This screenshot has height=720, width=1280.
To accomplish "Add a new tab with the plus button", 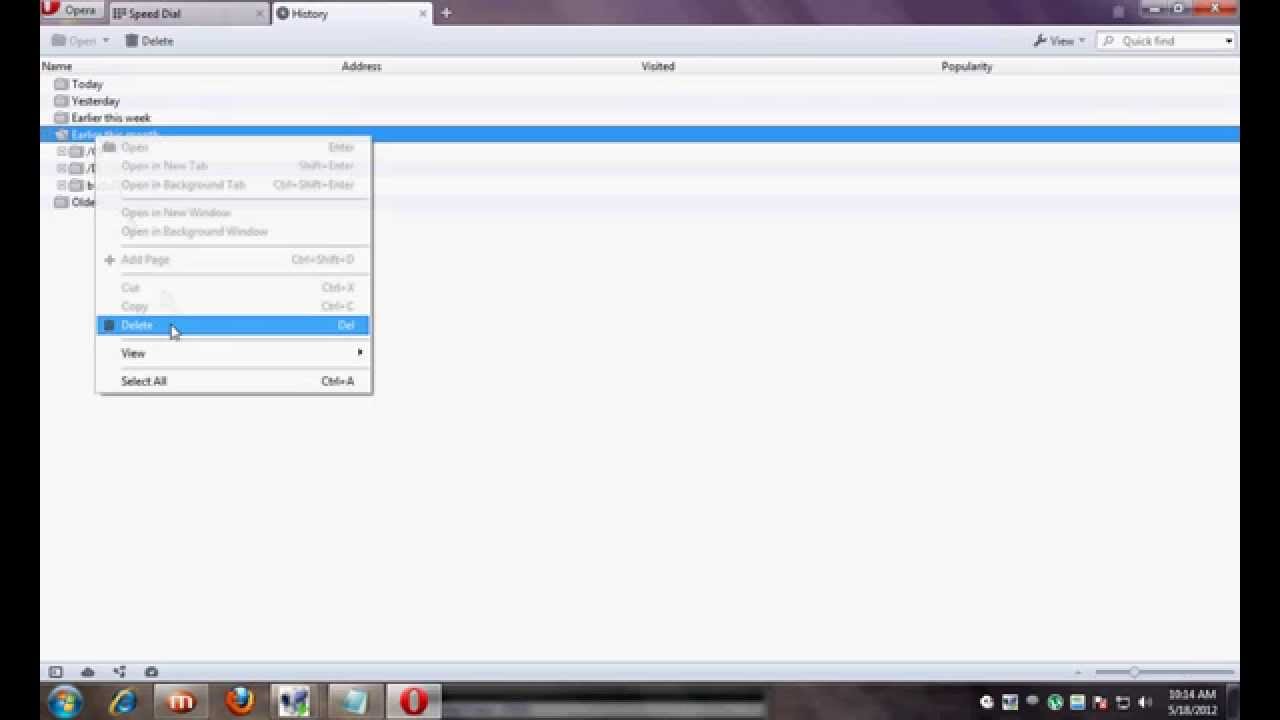I will [446, 13].
